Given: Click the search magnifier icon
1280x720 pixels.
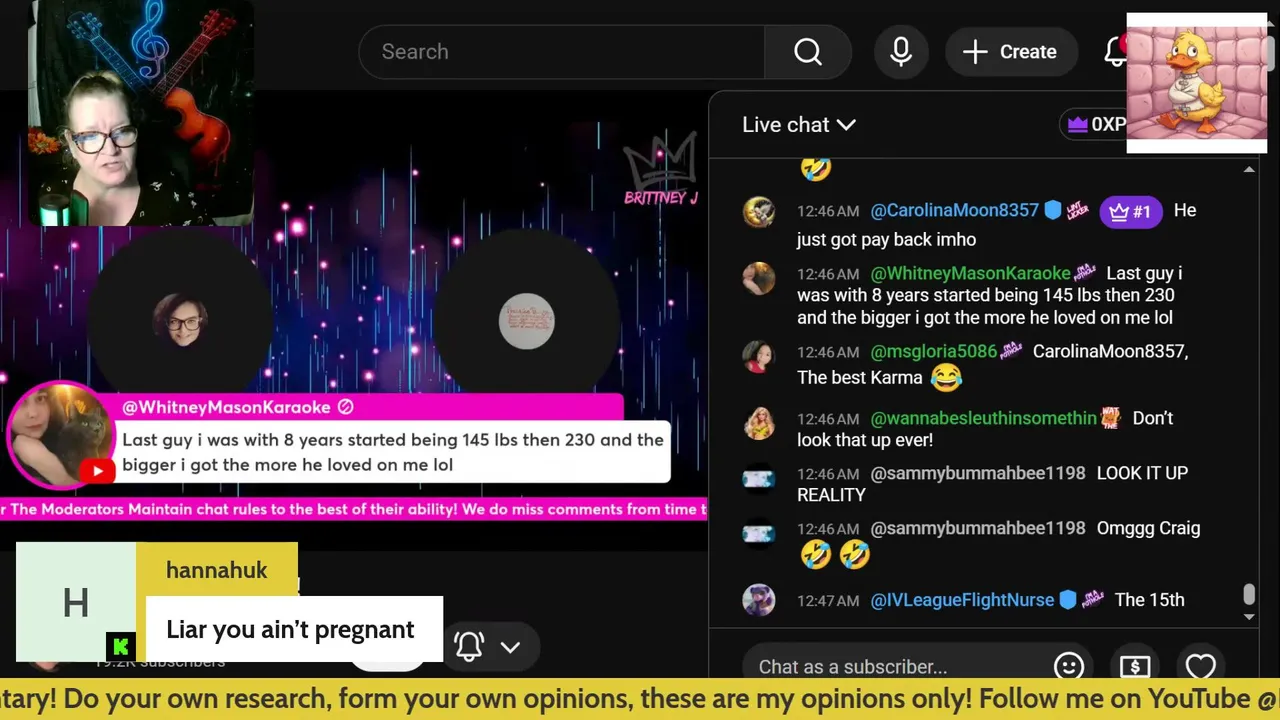Looking at the screenshot, I should point(808,52).
